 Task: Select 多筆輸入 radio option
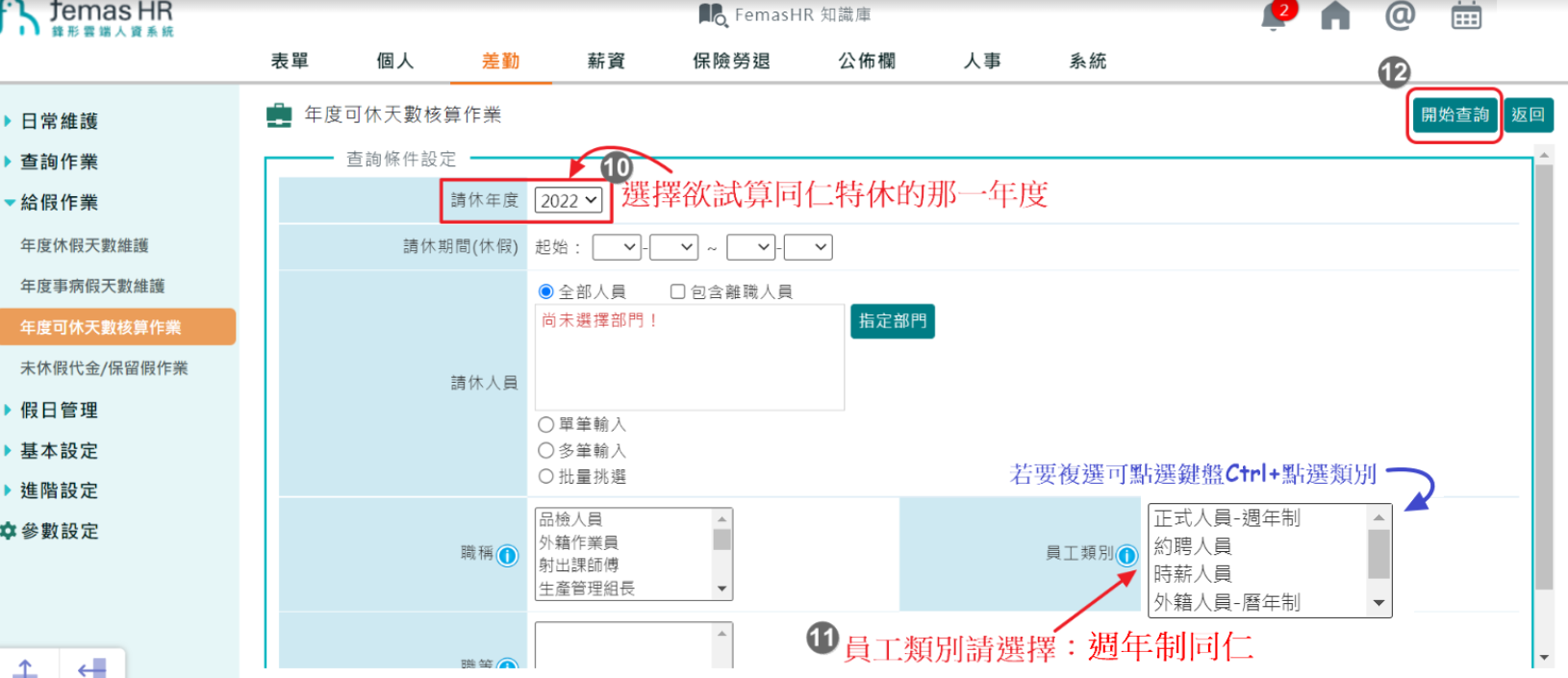(546, 450)
